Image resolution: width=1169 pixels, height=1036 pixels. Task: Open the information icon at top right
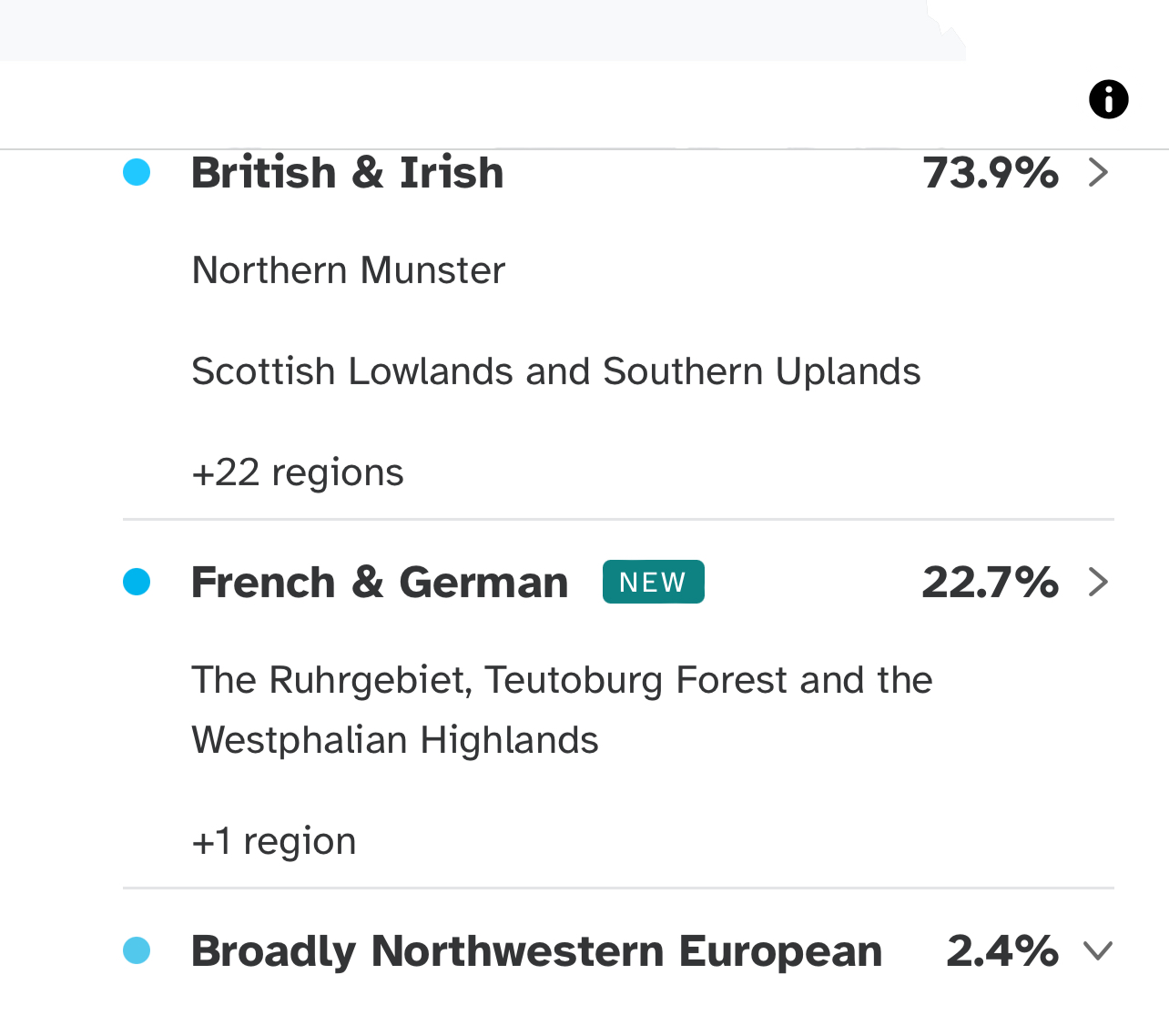pyautogui.click(x=1108, y=99)
